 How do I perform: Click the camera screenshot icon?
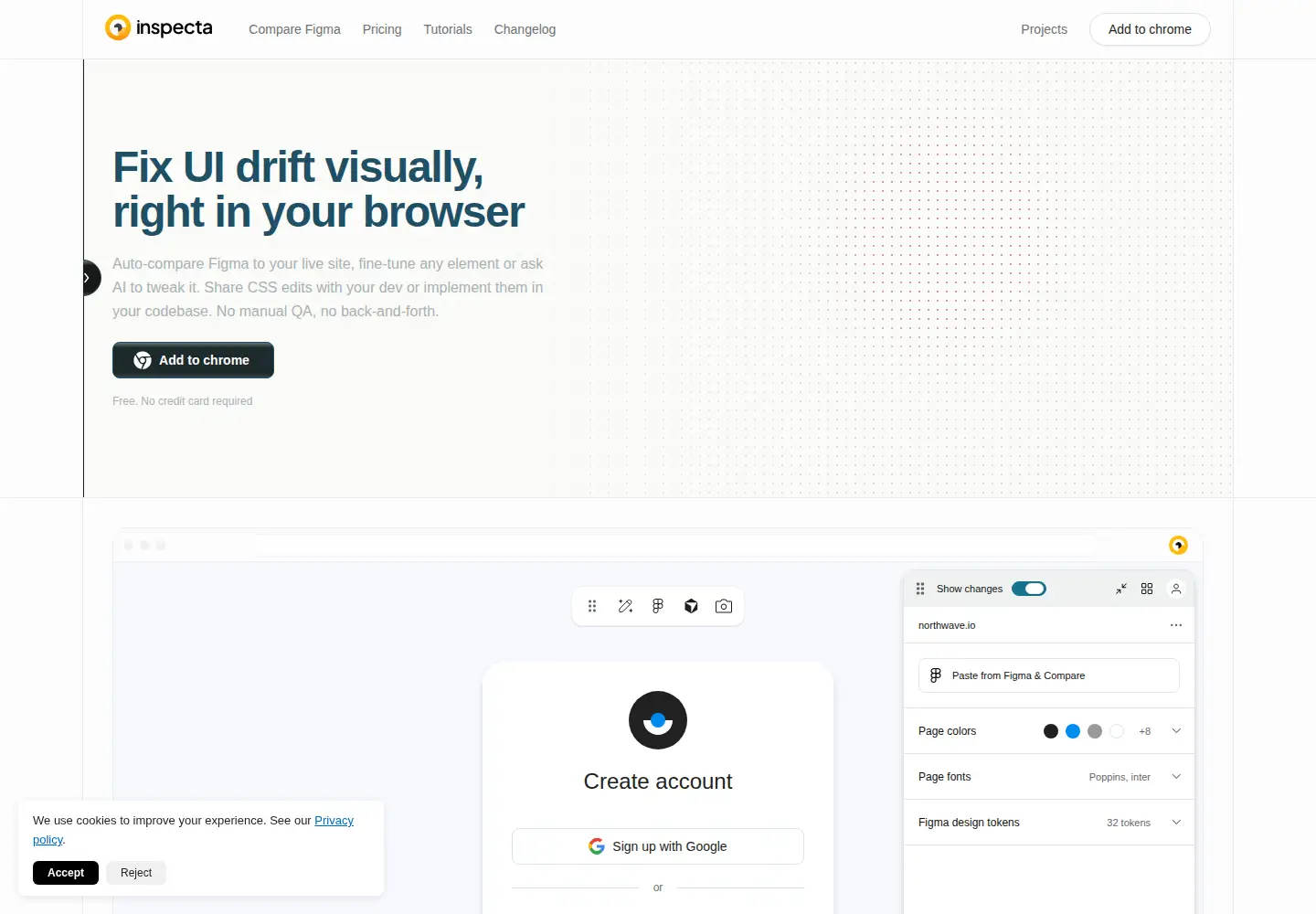(x=724, y=606)
